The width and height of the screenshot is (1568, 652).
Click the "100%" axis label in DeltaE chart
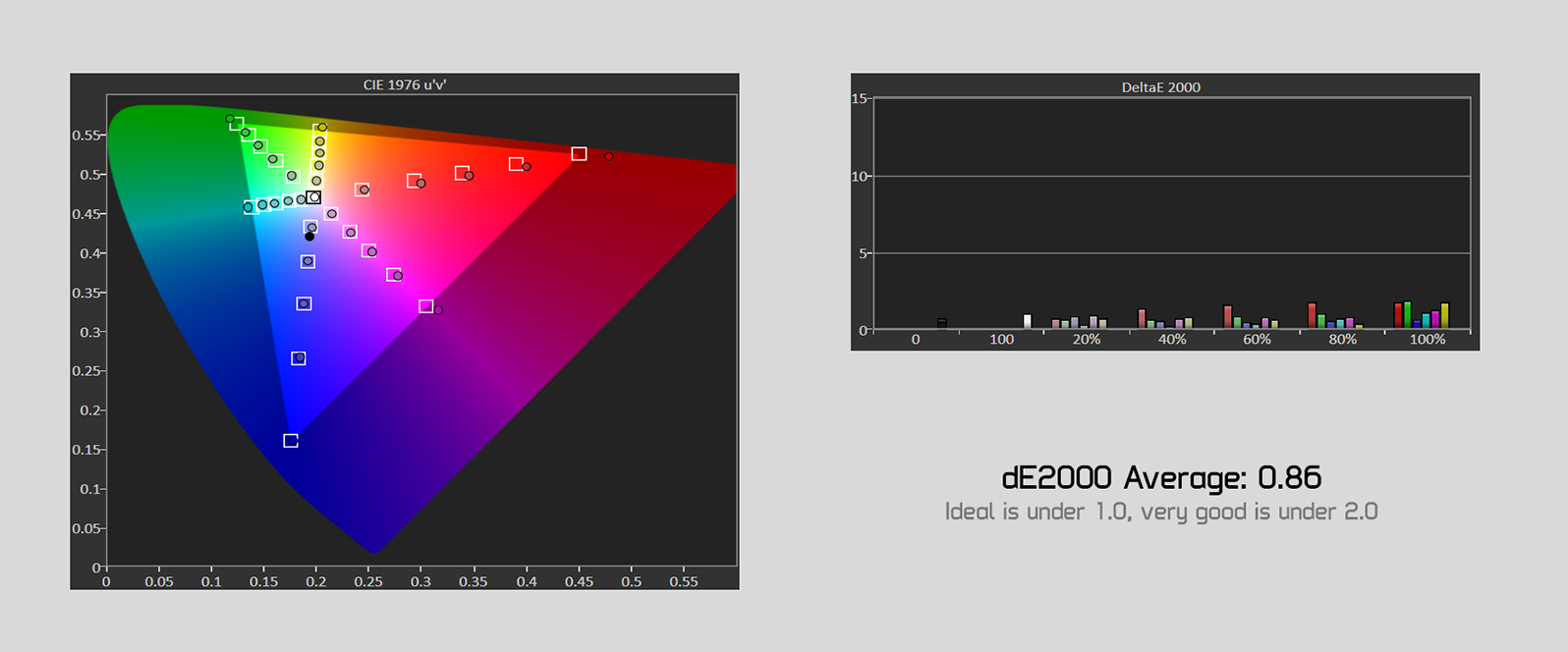(1428, 340)
